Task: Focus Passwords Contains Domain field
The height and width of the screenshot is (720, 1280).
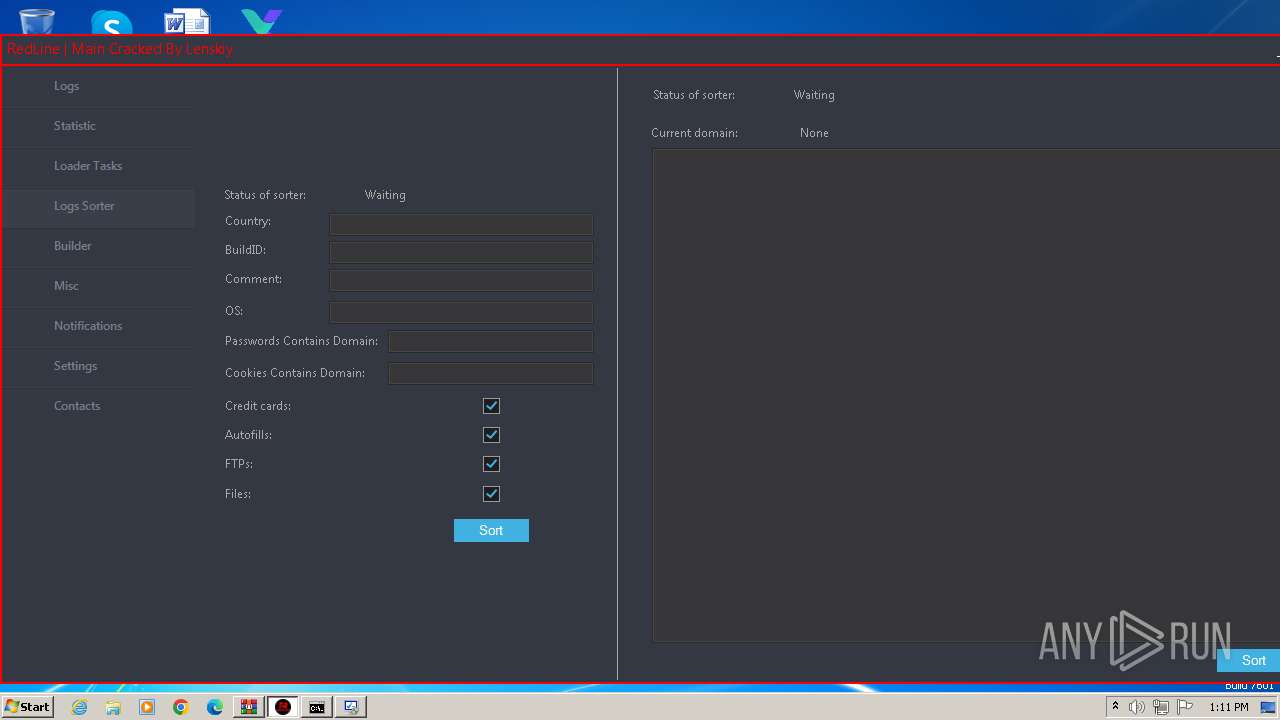Action: pyautogui.click(x=491, y=342)
